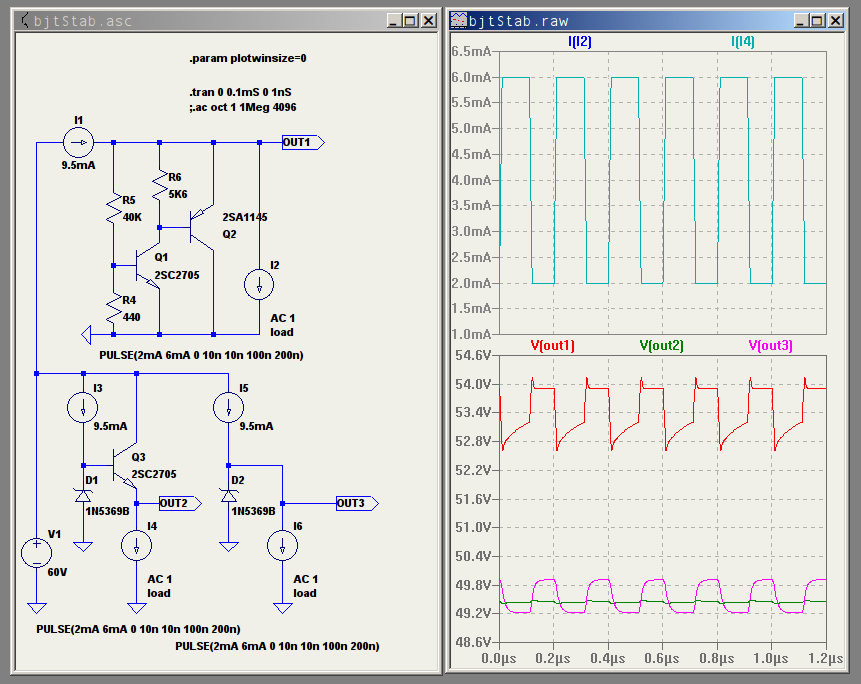Click the AC 1 load text beside I2
This screenshot has height=684, width=861.
pos(282,325)
